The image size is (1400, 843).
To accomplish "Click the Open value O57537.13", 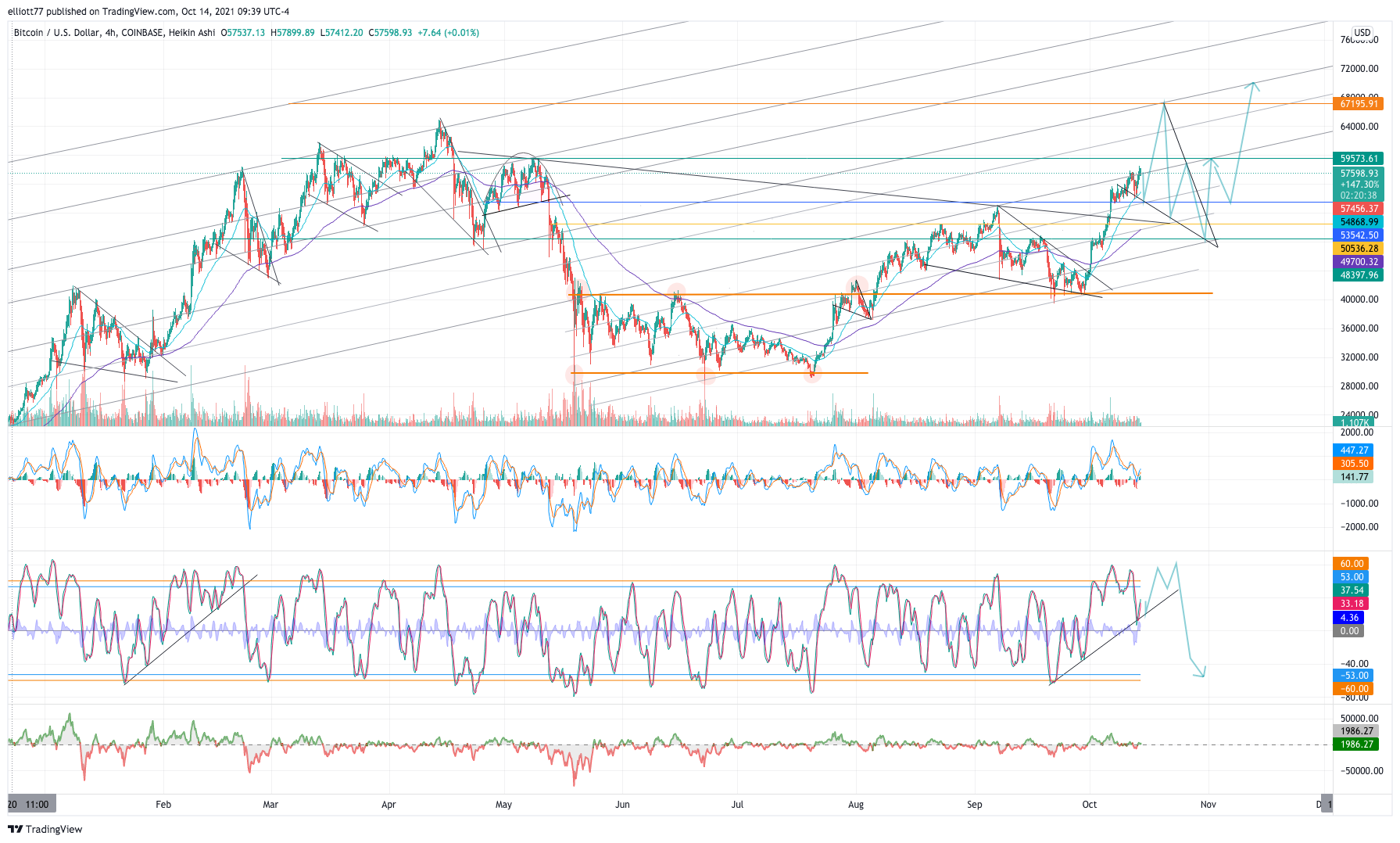I will click(x=242, y=33).
